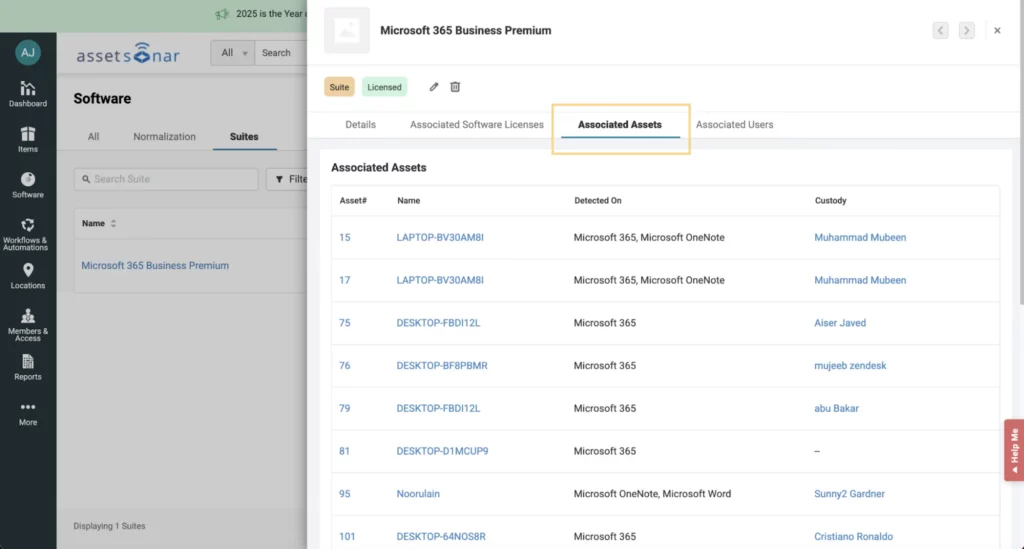Viewport: 1024px width, 549px height.
Task: Click the announcement megaphone icon
Action: tap(222, 14)
